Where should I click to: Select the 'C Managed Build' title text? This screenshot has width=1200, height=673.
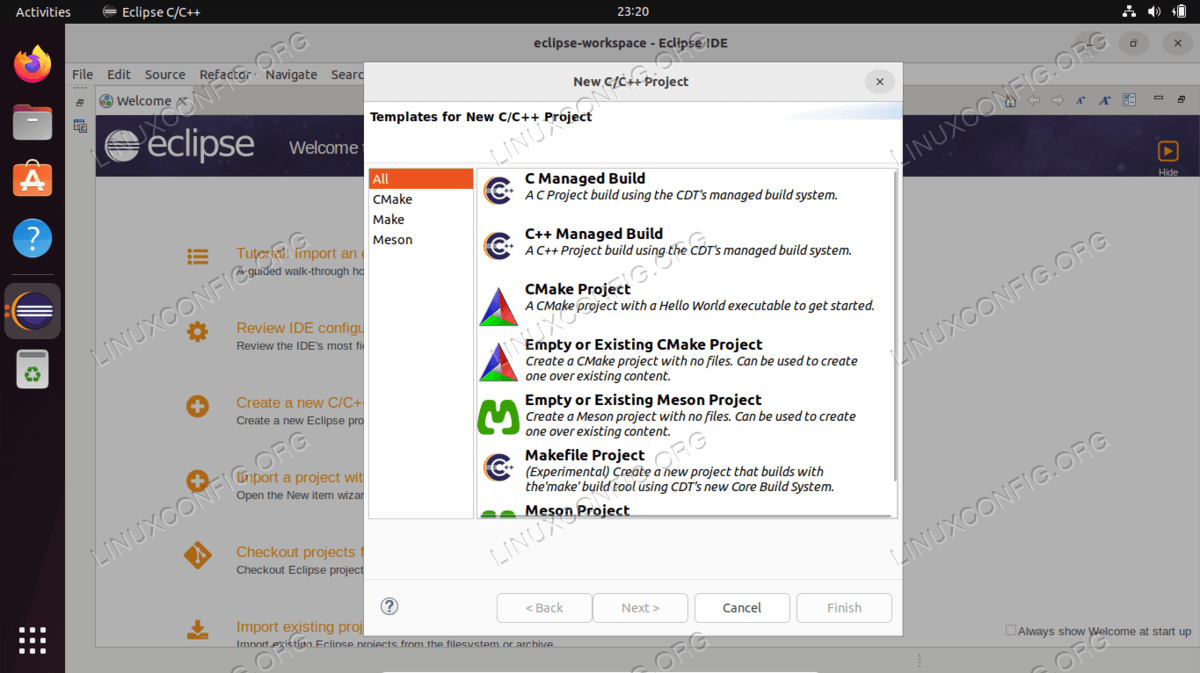click(x=585, y=179)
